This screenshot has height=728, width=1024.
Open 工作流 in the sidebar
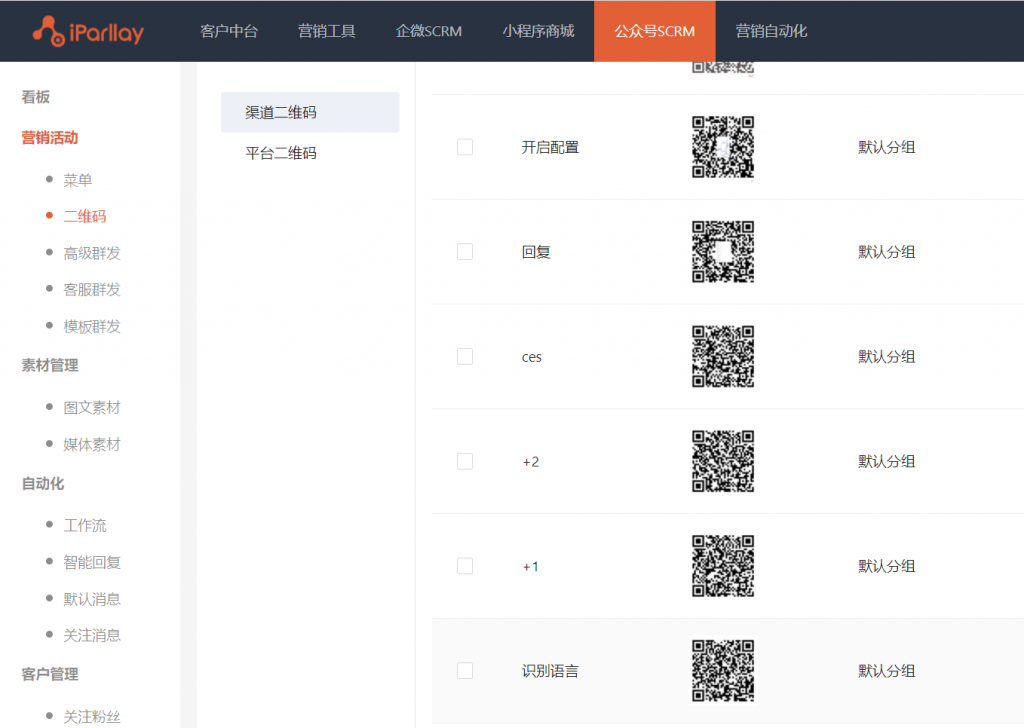click(85, 526)
